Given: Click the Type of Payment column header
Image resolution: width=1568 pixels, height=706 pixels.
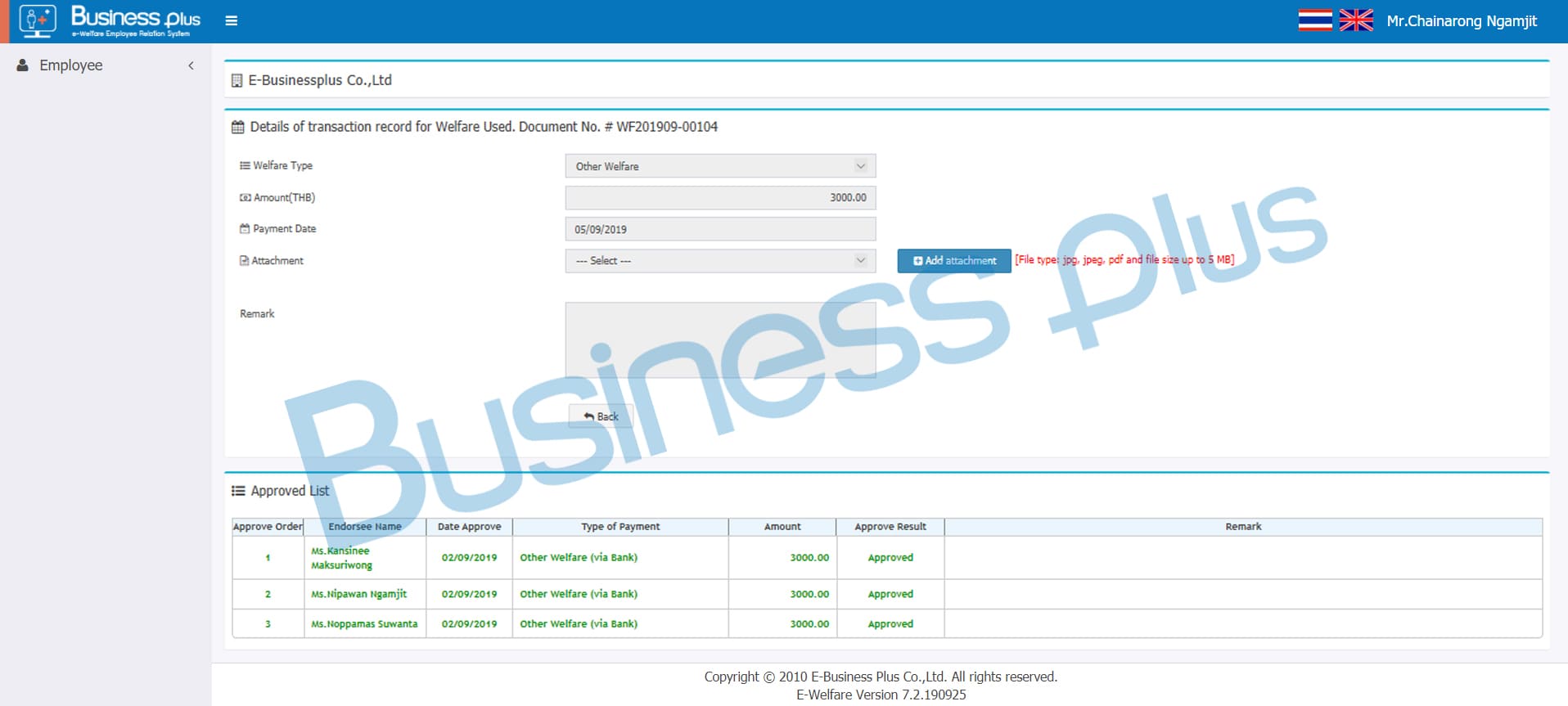Looking at the screenshot, I should click(620, 527).
